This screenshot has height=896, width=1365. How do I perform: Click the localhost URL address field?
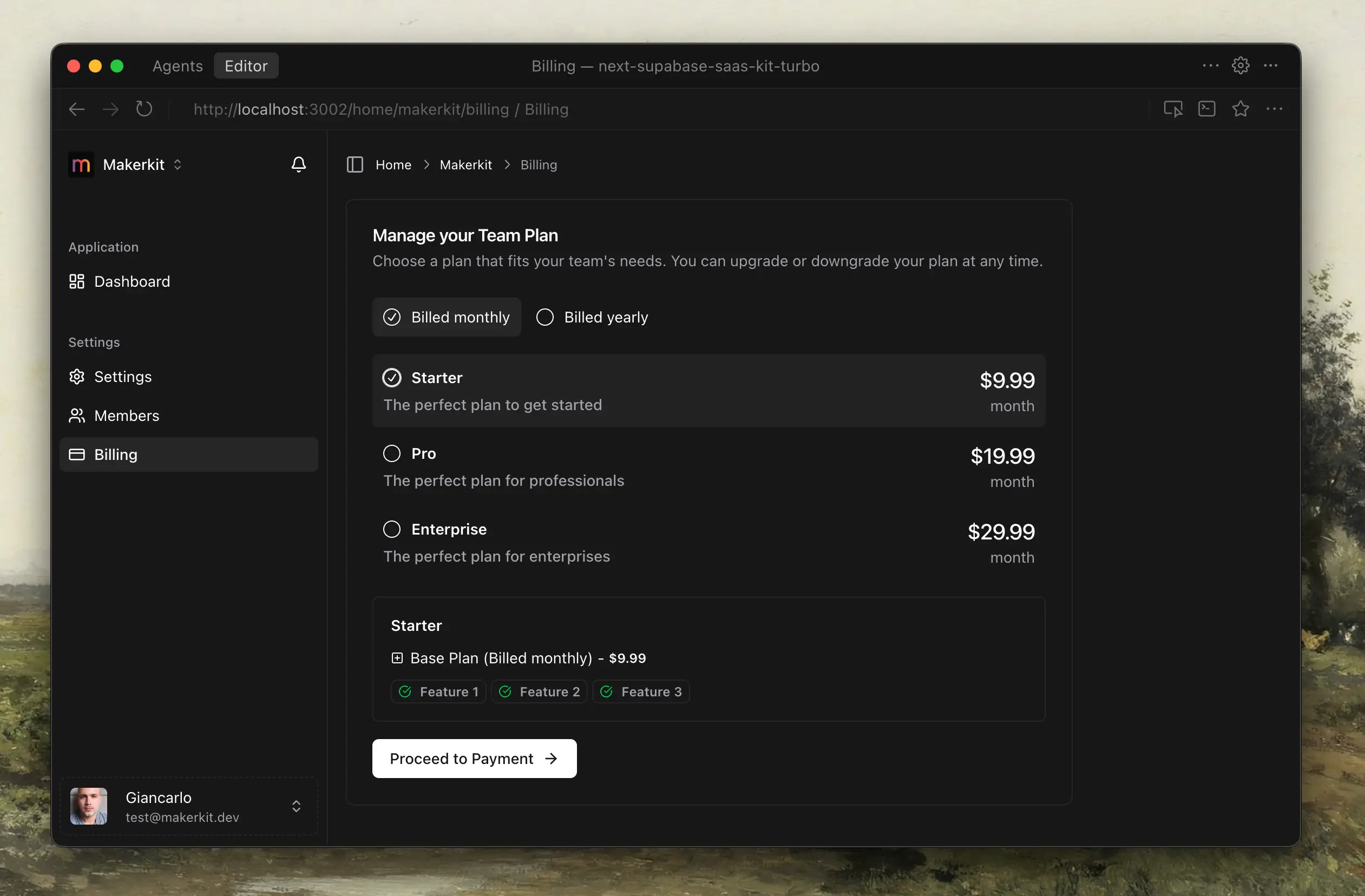click(x=380, y=109)
